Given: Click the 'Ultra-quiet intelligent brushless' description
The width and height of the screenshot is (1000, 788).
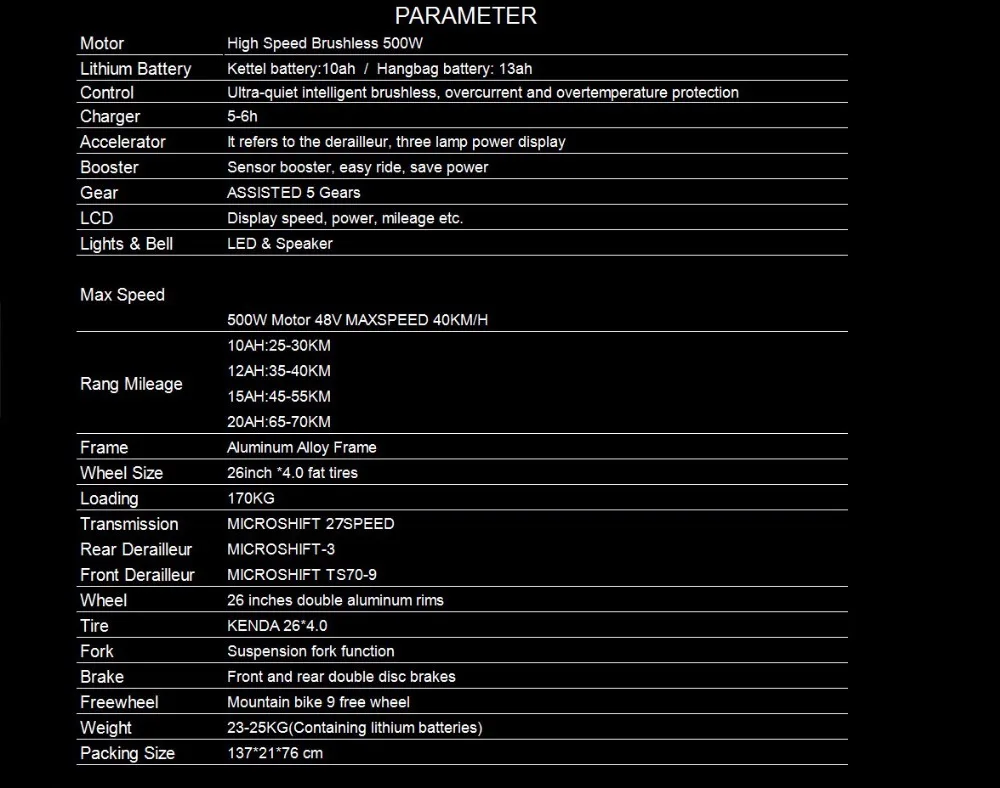Looking at the screenshot, I should [483, 92].
